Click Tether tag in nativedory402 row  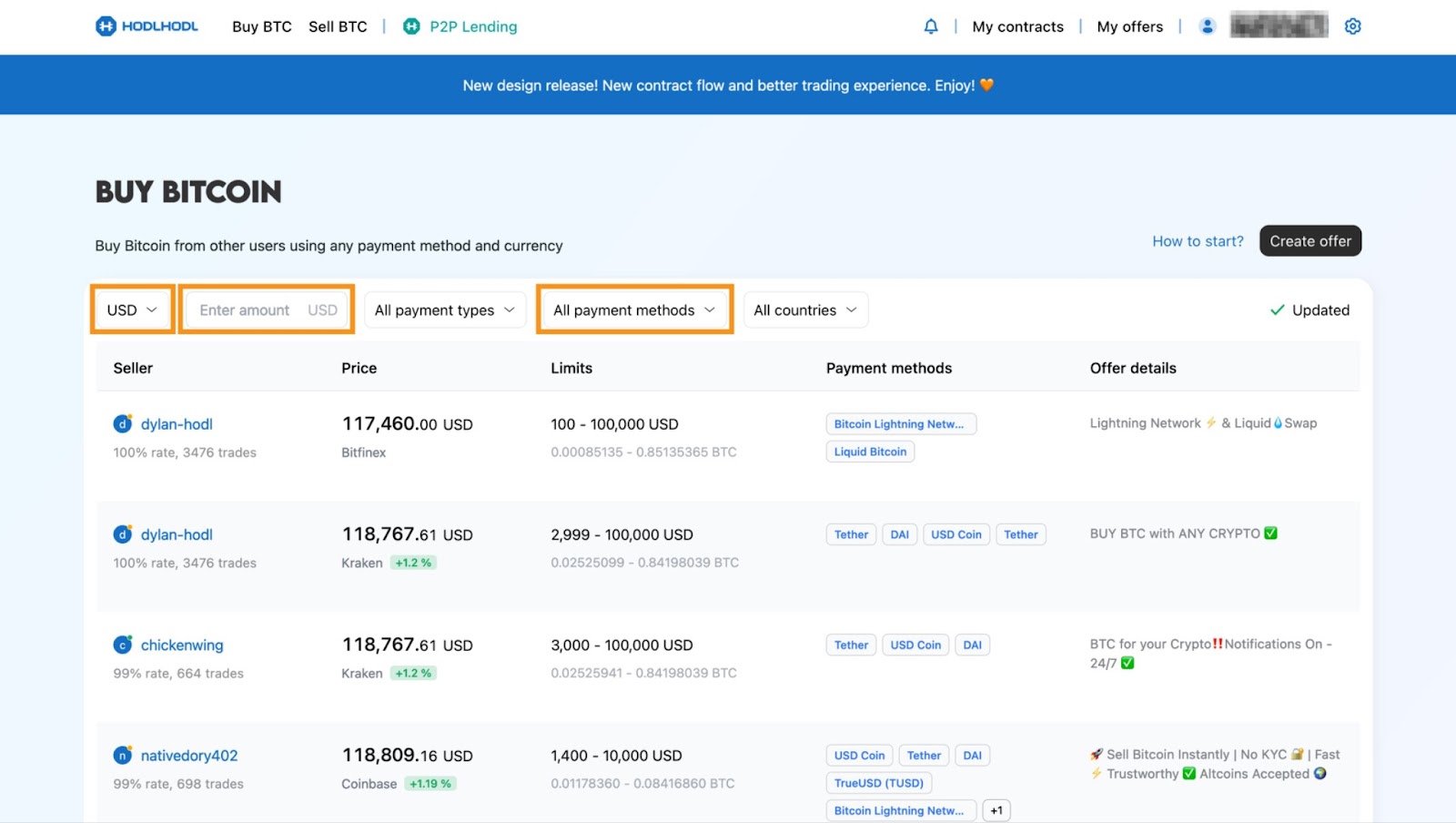click(924, 755)
